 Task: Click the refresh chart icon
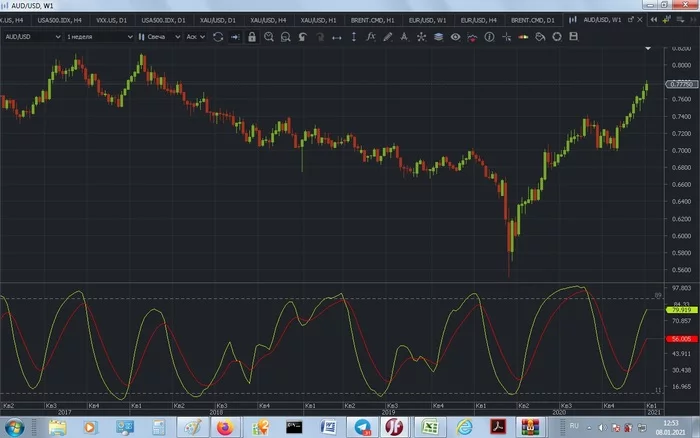(x=218, y=37)
